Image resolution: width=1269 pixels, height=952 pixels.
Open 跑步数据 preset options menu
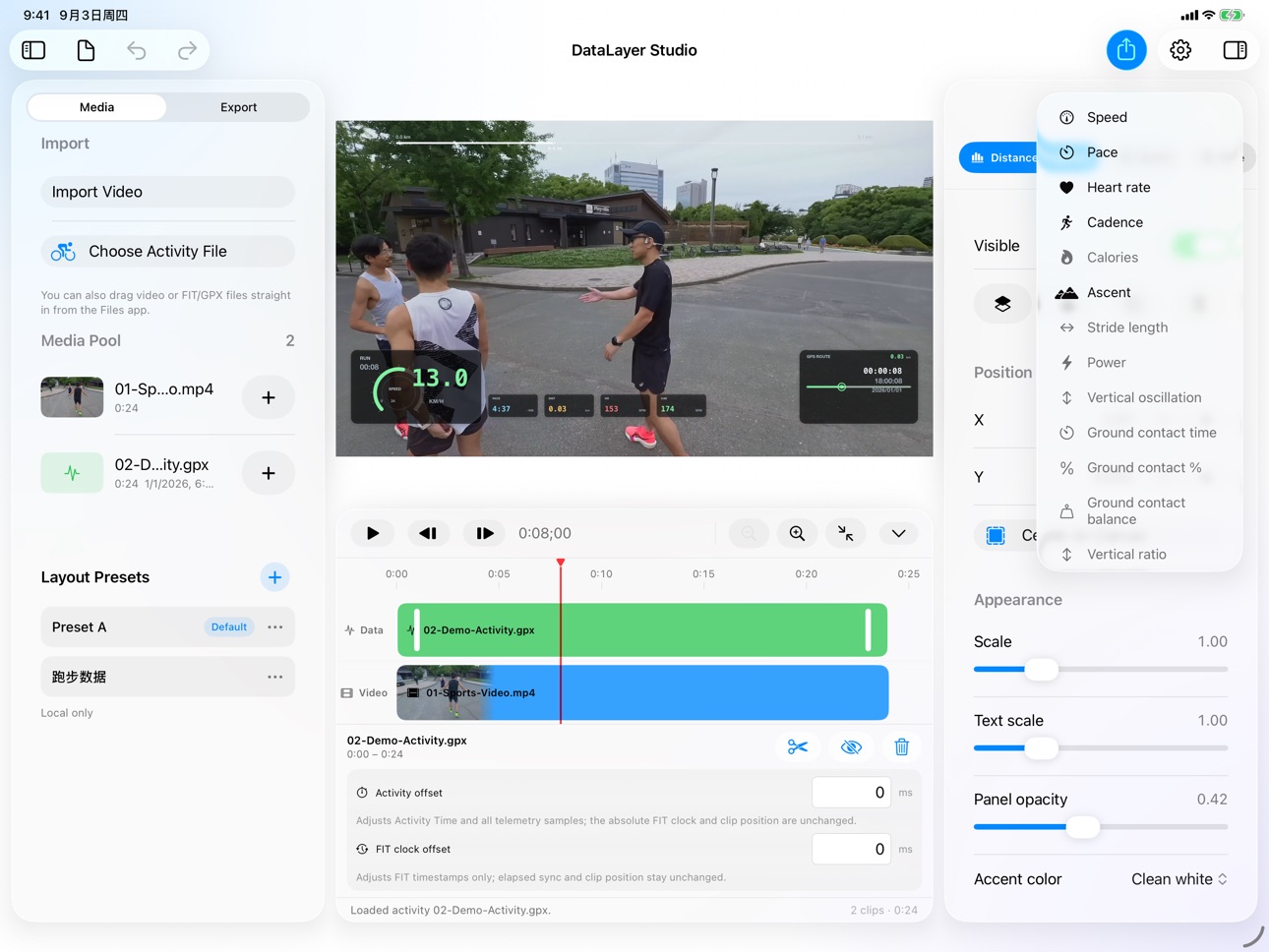(275, 677)
